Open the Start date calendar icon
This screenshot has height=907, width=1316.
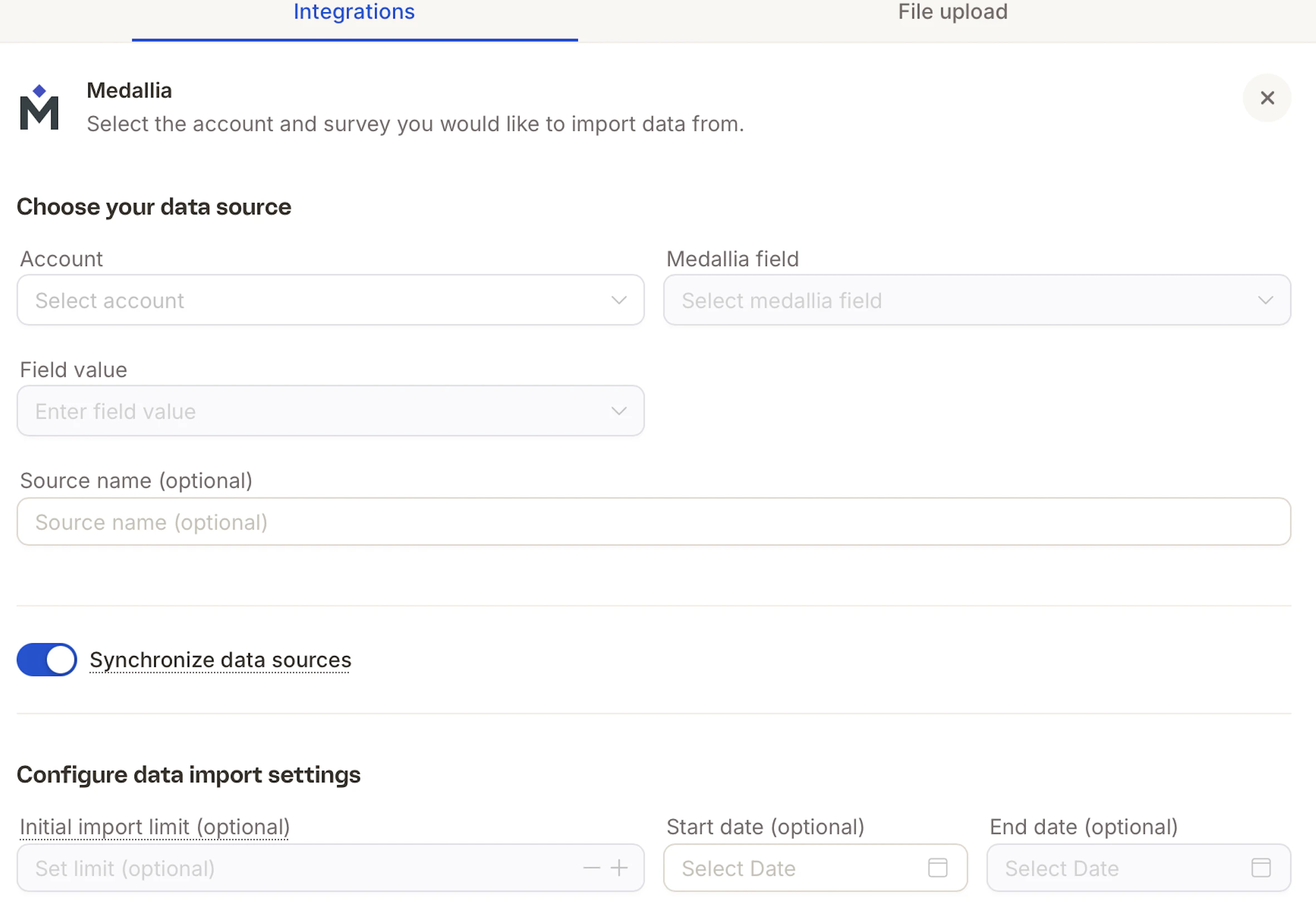tap(937, 867)
